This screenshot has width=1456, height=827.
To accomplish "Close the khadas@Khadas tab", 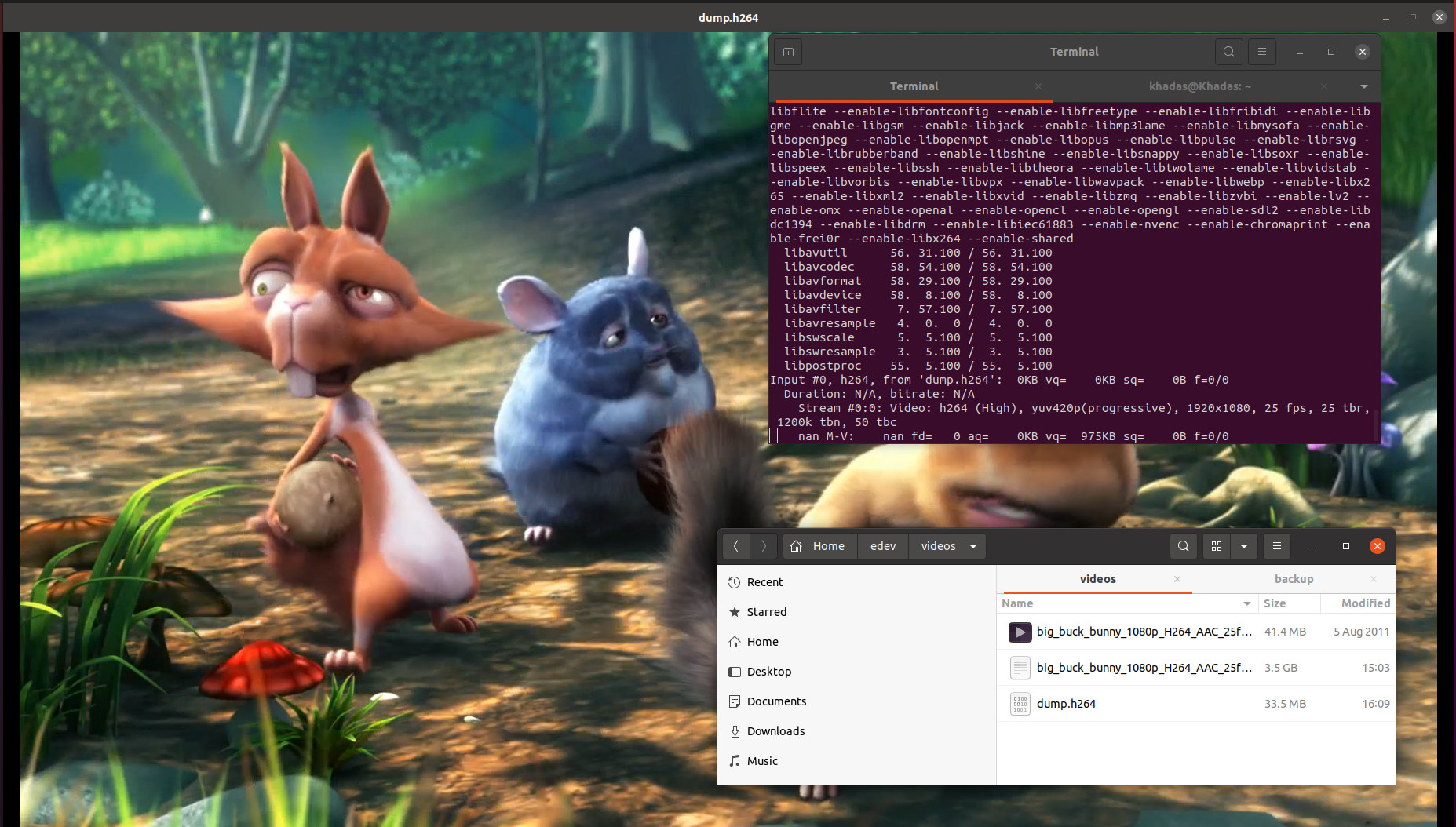I will [1324, 86].
